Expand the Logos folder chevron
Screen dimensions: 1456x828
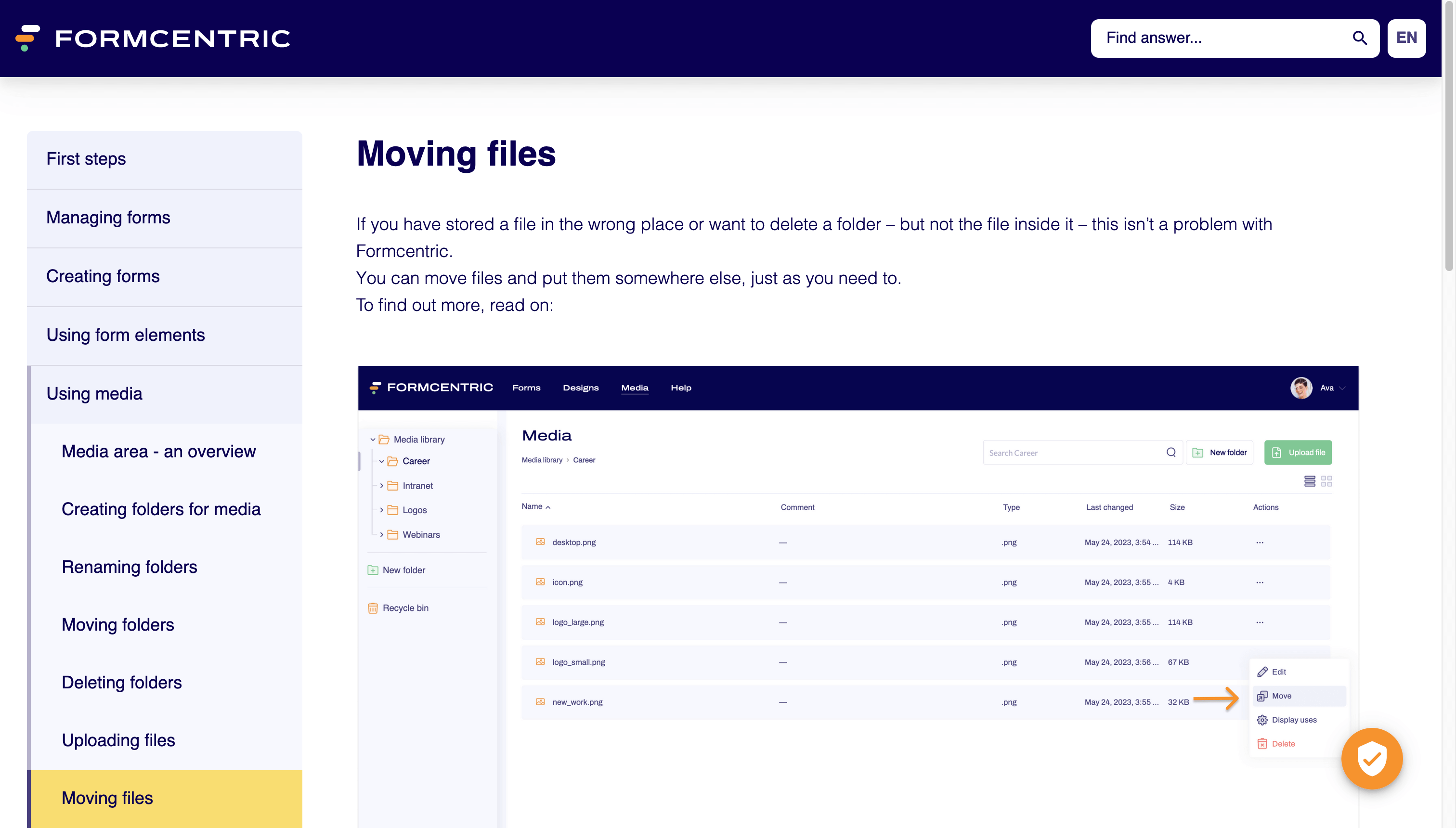[x=382, y=510]
